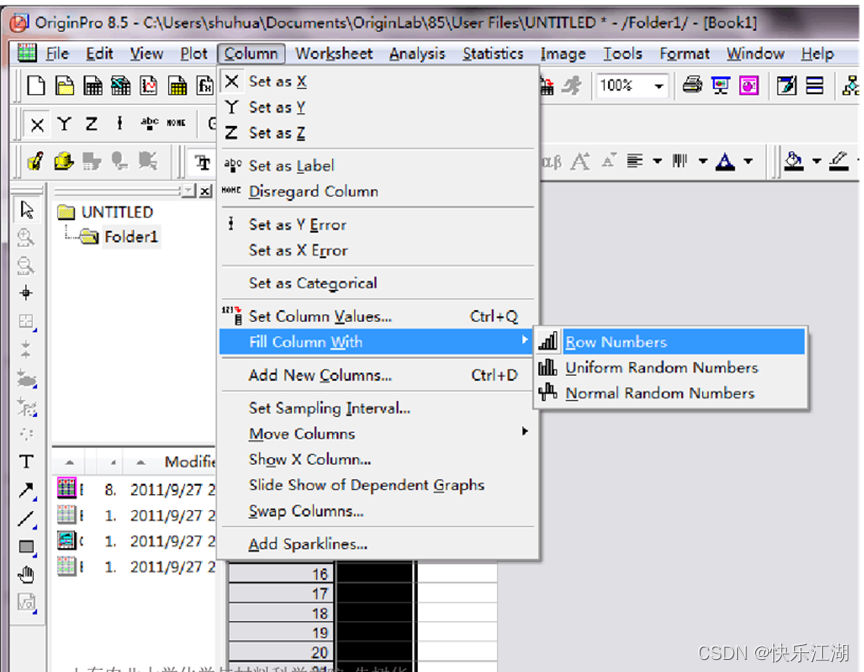The height and width of the screenshot is (672, 864).
Task: Click the line color pencil icon
Action: [839, 161]
